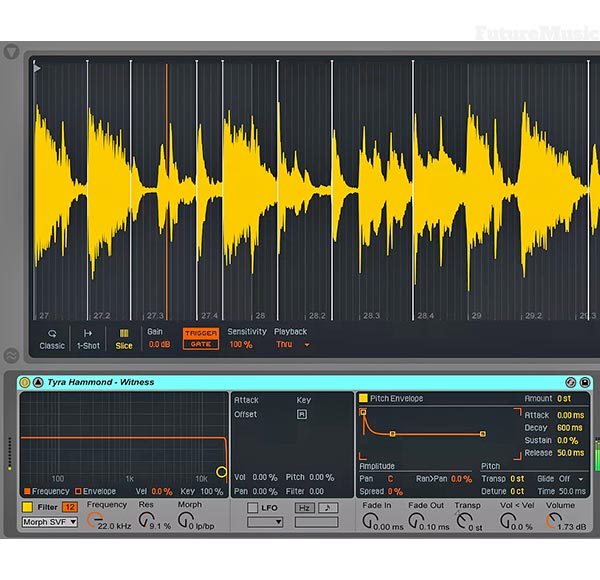The height and width of the screenshot is (580, 600).
Task: Click the pitch envelope Sustain 0.0 % value
Action: coord(567,440)
